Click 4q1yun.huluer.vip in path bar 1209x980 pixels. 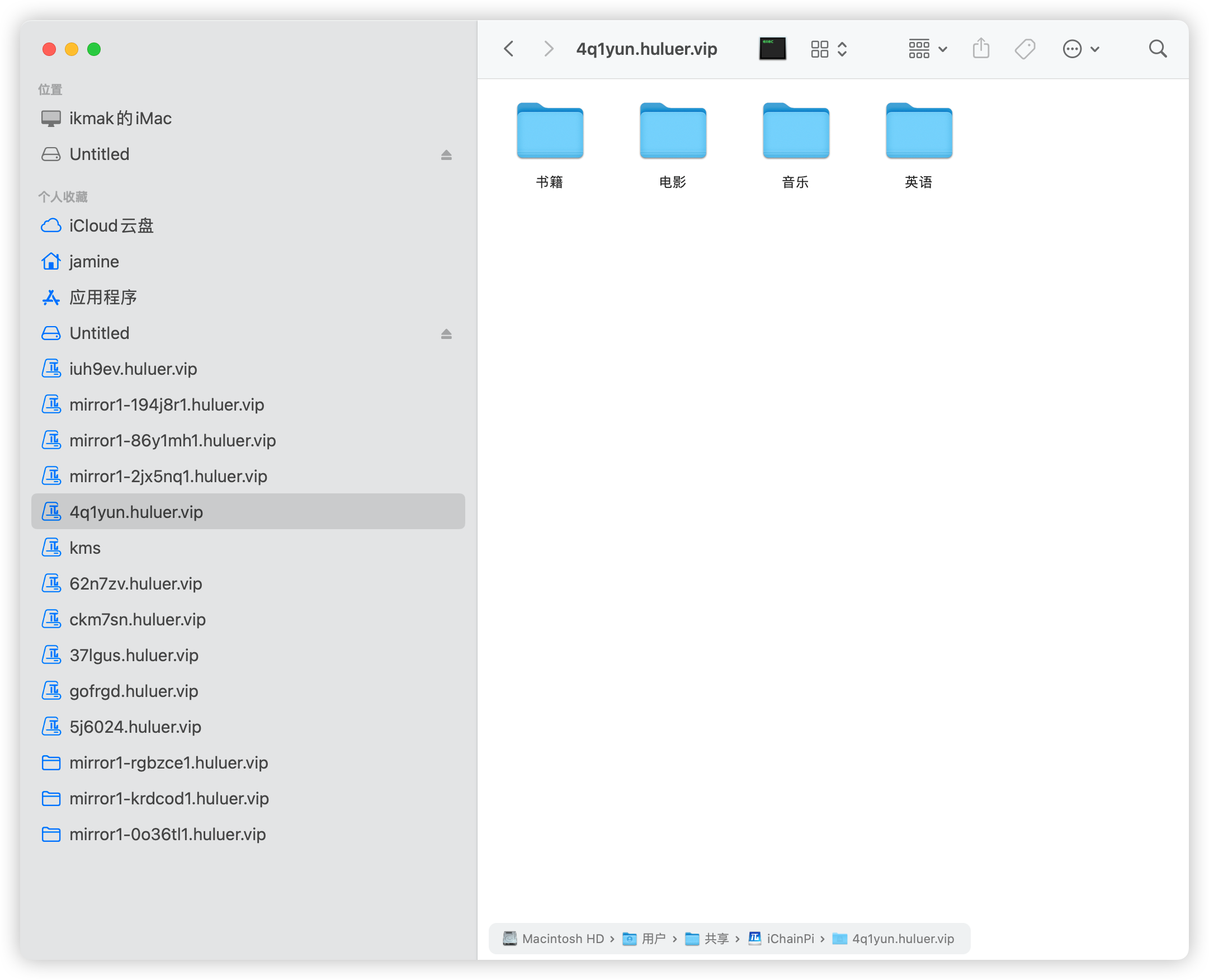[x=894, y=939]
